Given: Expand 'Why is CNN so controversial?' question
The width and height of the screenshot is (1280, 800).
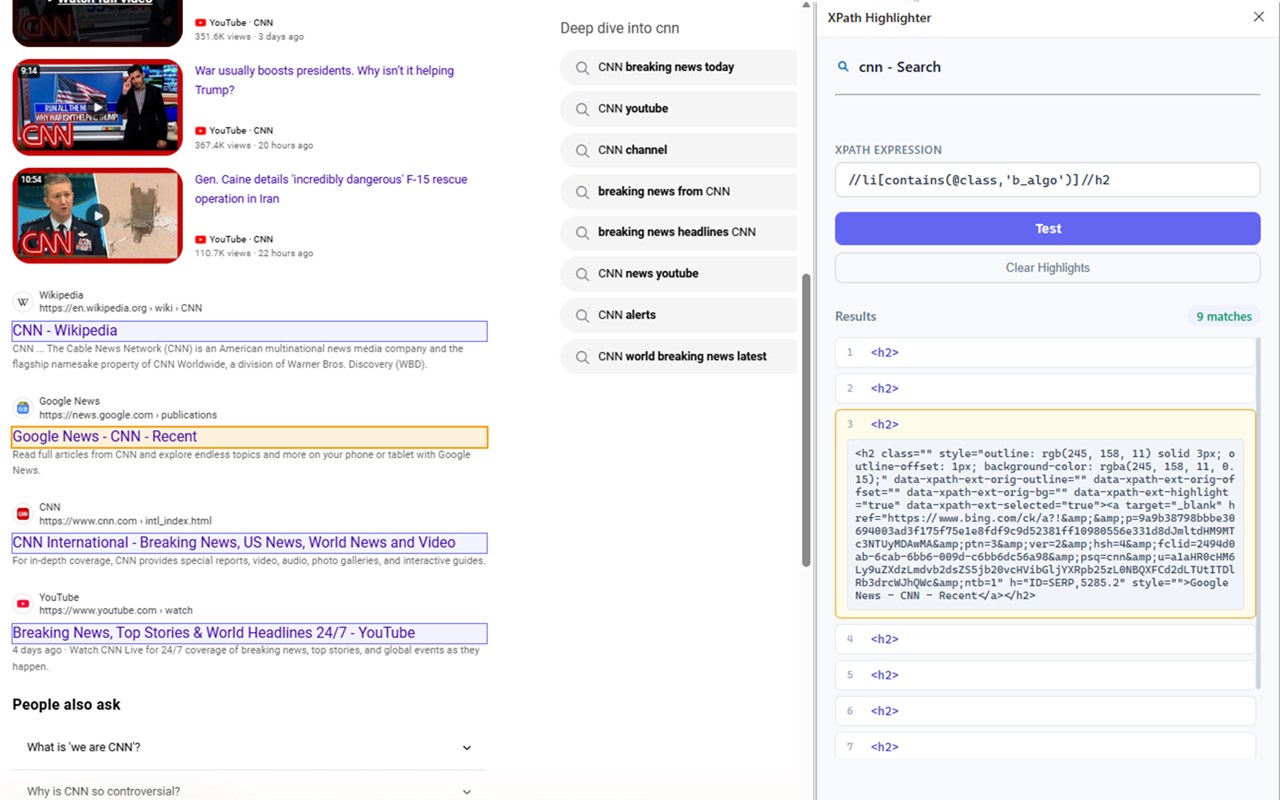Looking at the screenshot, I should (x=466, y=791).
